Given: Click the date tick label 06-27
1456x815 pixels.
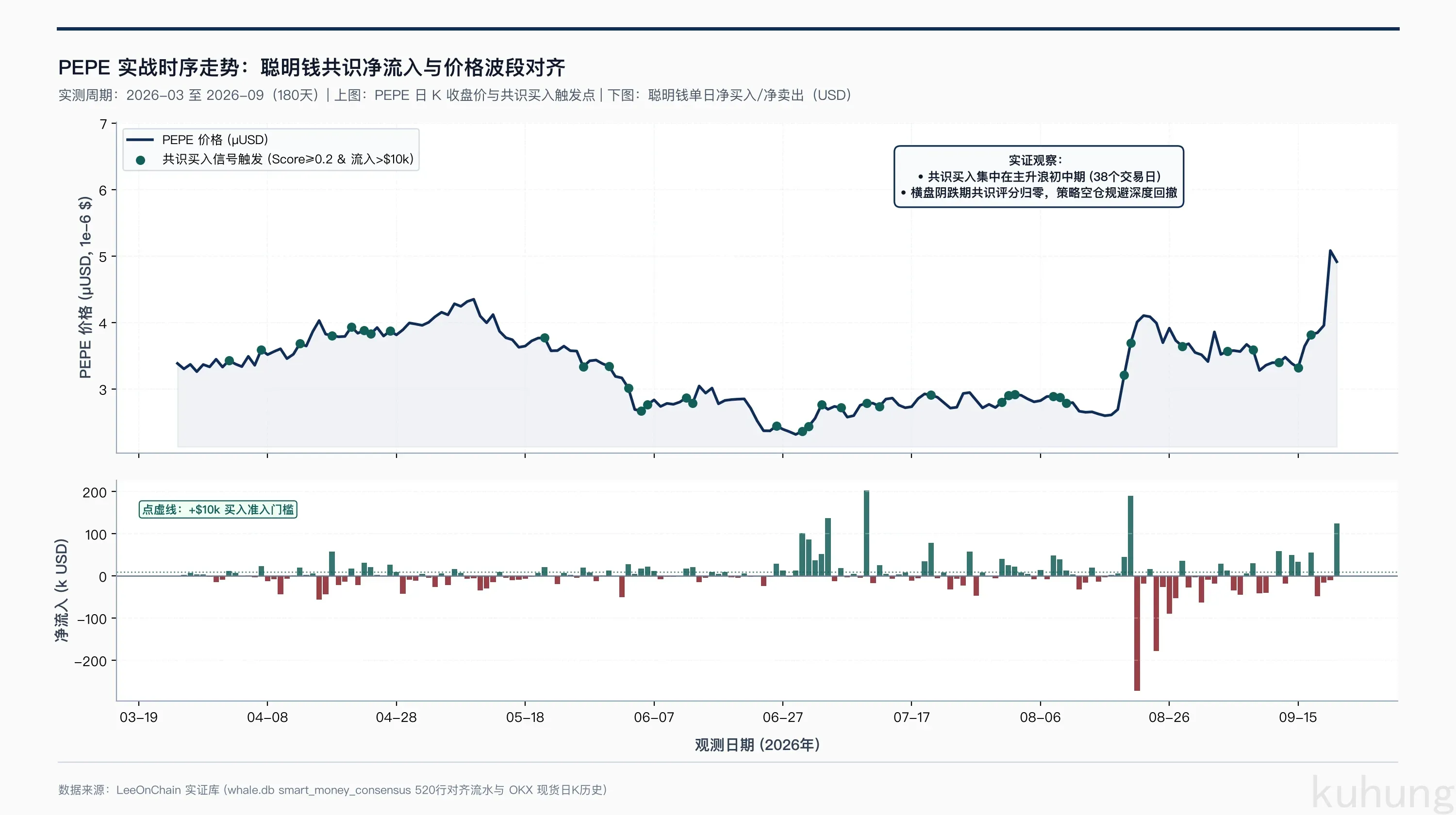Looking at the screenshot, I should (783, 717).
